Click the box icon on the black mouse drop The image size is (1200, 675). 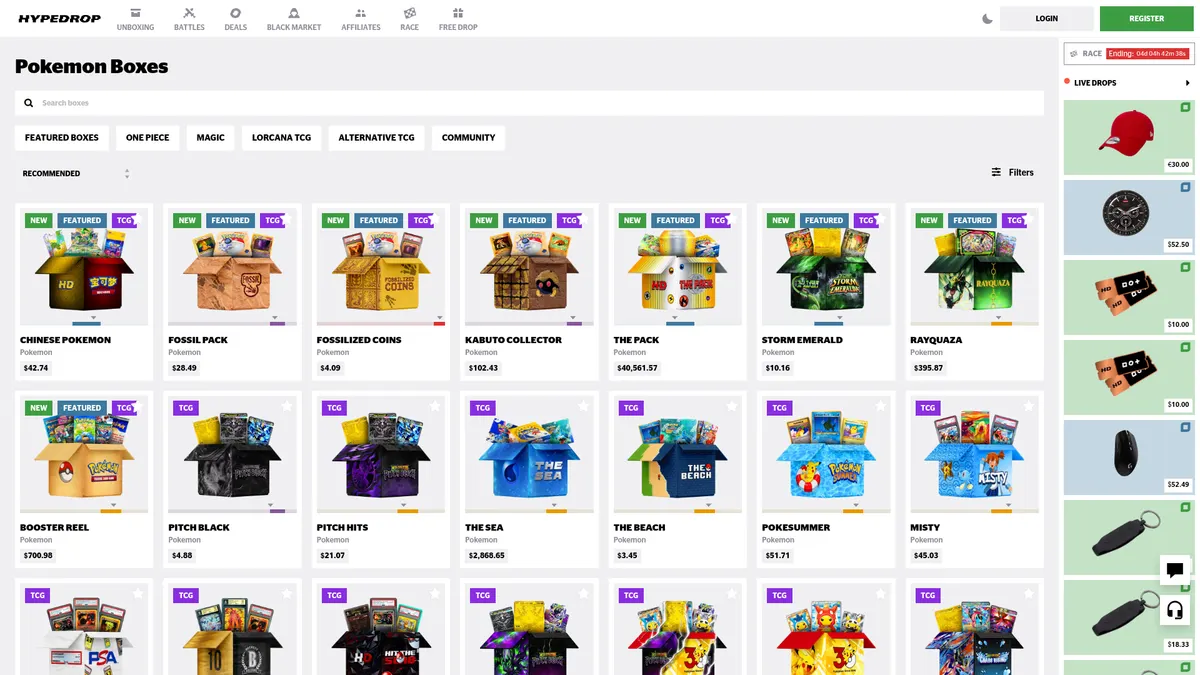[x=1185, y=427]
